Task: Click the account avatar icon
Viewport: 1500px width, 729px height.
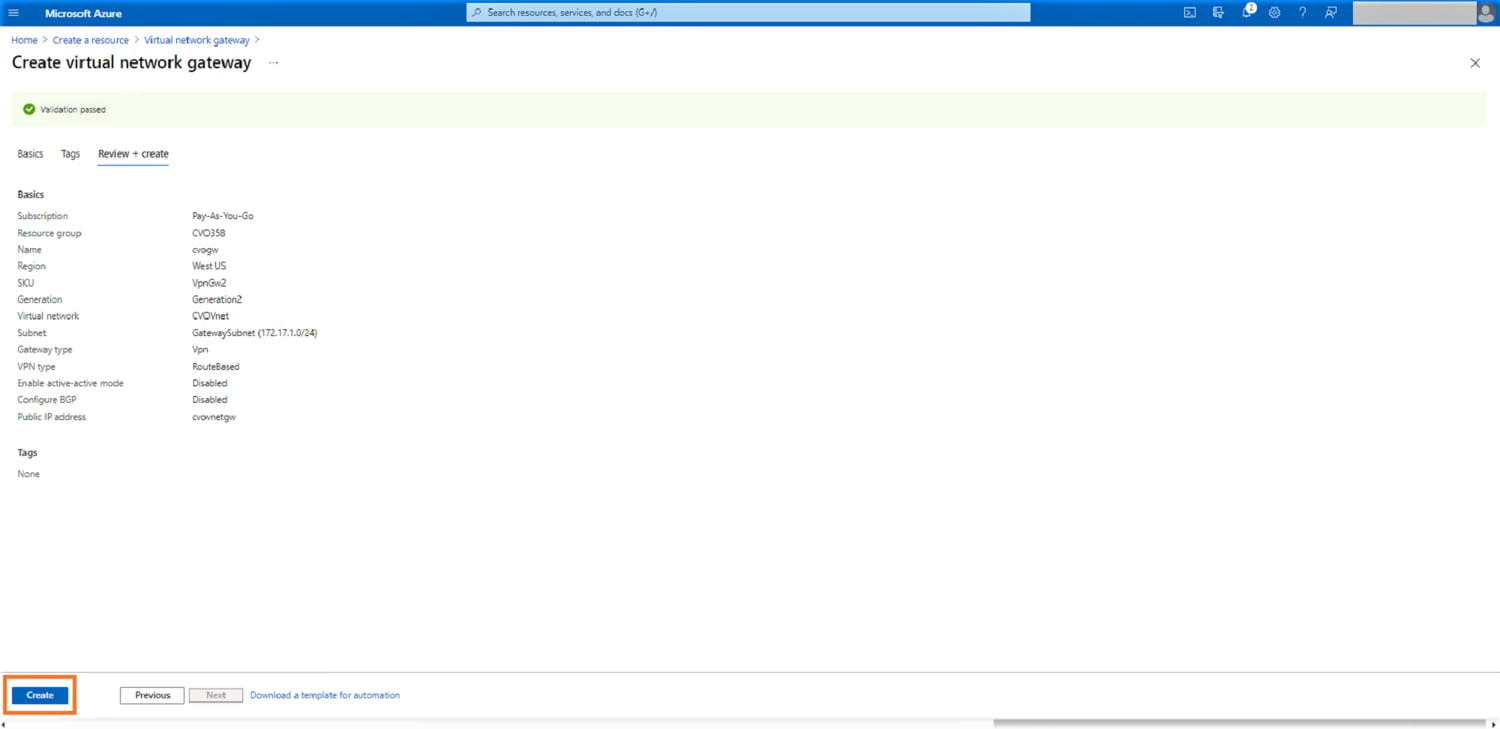Action: pyautogui.click(x=1486, y=13)
